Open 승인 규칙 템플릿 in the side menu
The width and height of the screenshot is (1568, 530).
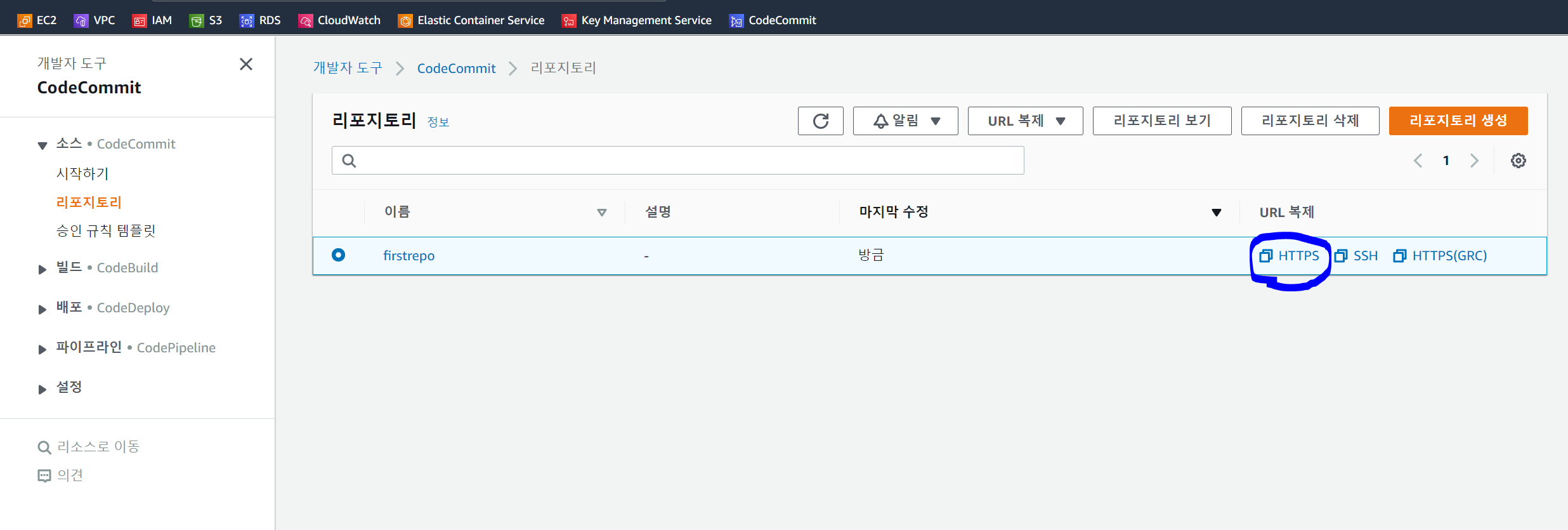106,230
